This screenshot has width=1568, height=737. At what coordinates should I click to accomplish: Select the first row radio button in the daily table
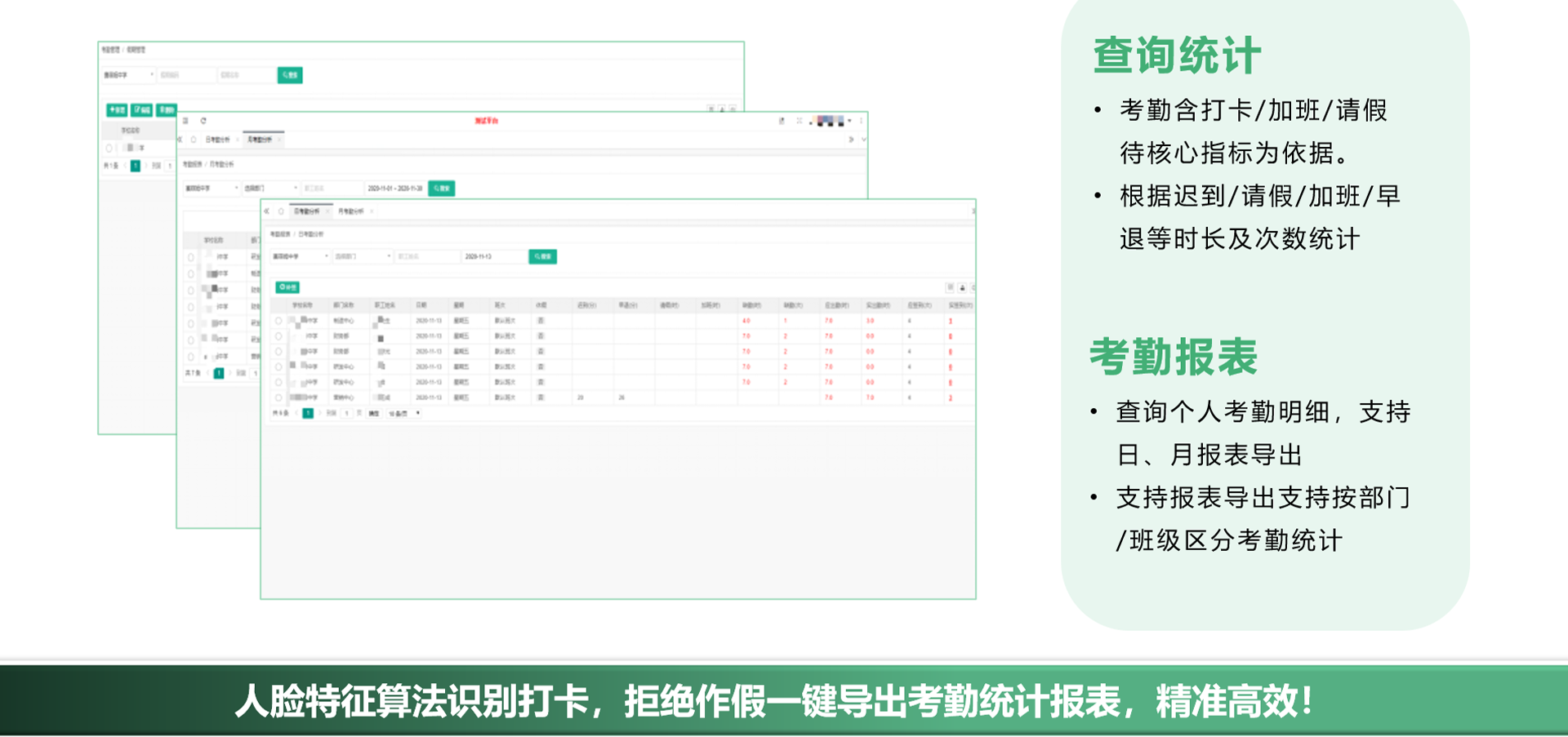click(x=278, y=321)
